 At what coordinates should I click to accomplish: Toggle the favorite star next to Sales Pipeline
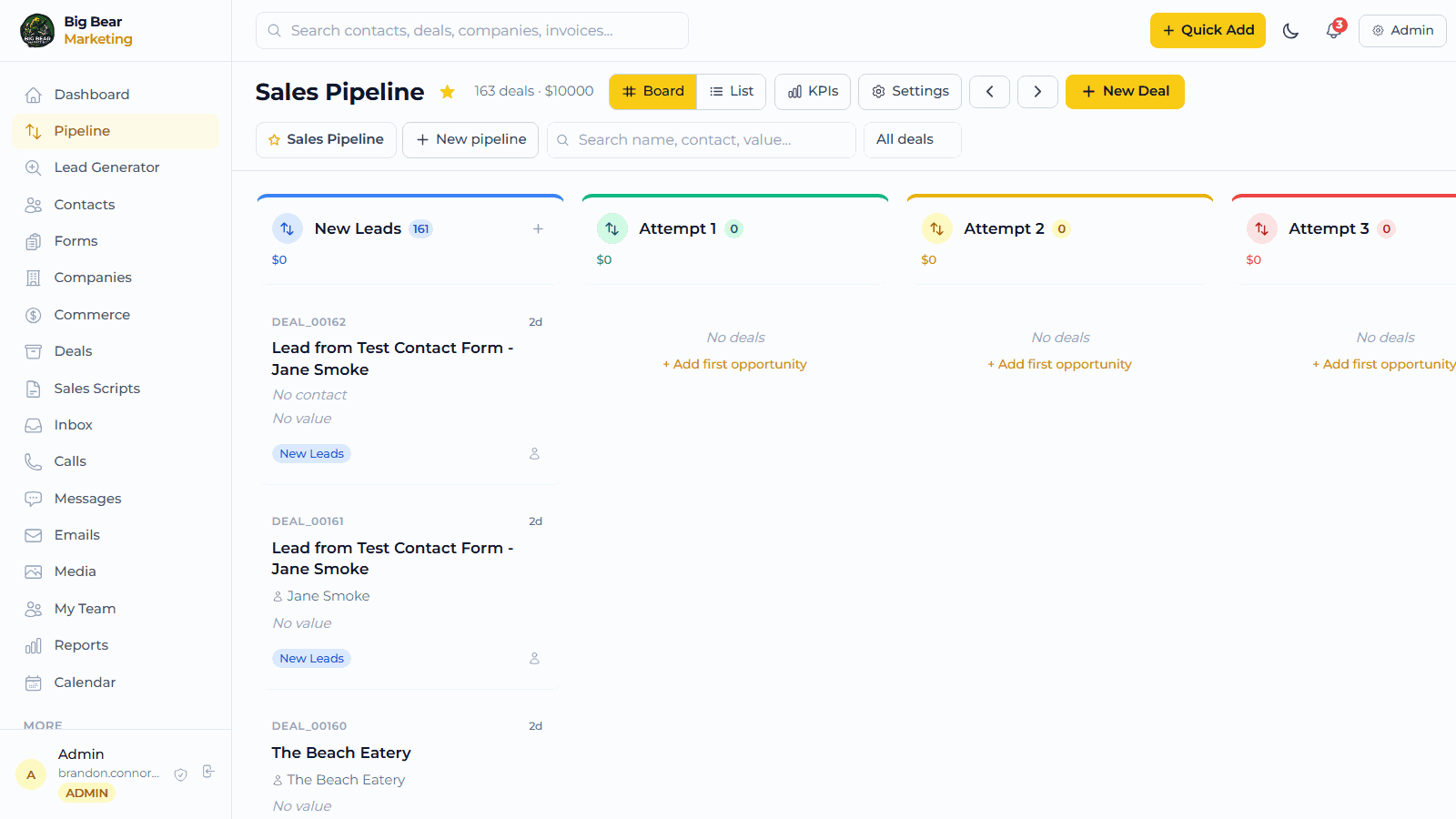coord(448,92)
